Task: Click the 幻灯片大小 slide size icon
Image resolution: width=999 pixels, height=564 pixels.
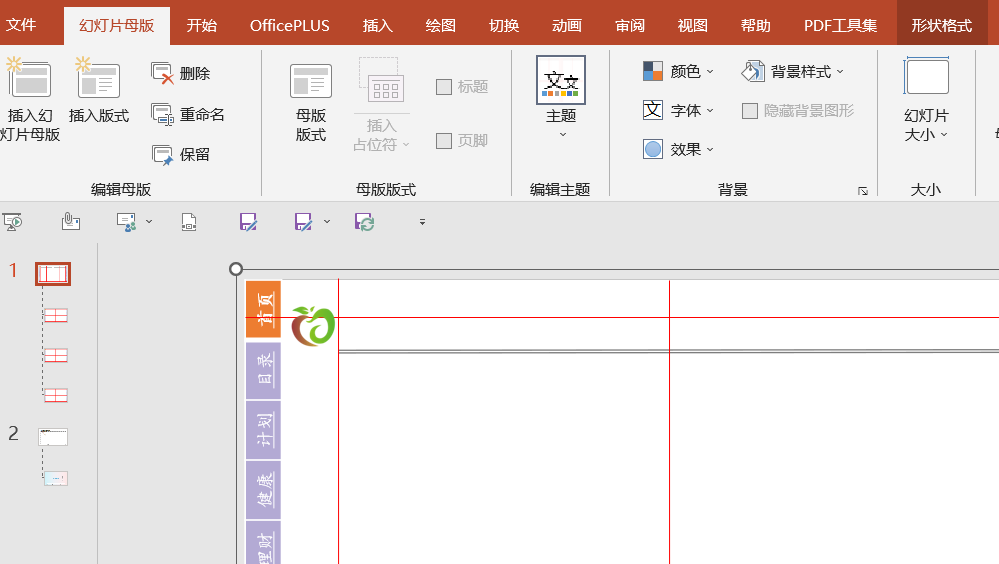Action: (926, 76)
